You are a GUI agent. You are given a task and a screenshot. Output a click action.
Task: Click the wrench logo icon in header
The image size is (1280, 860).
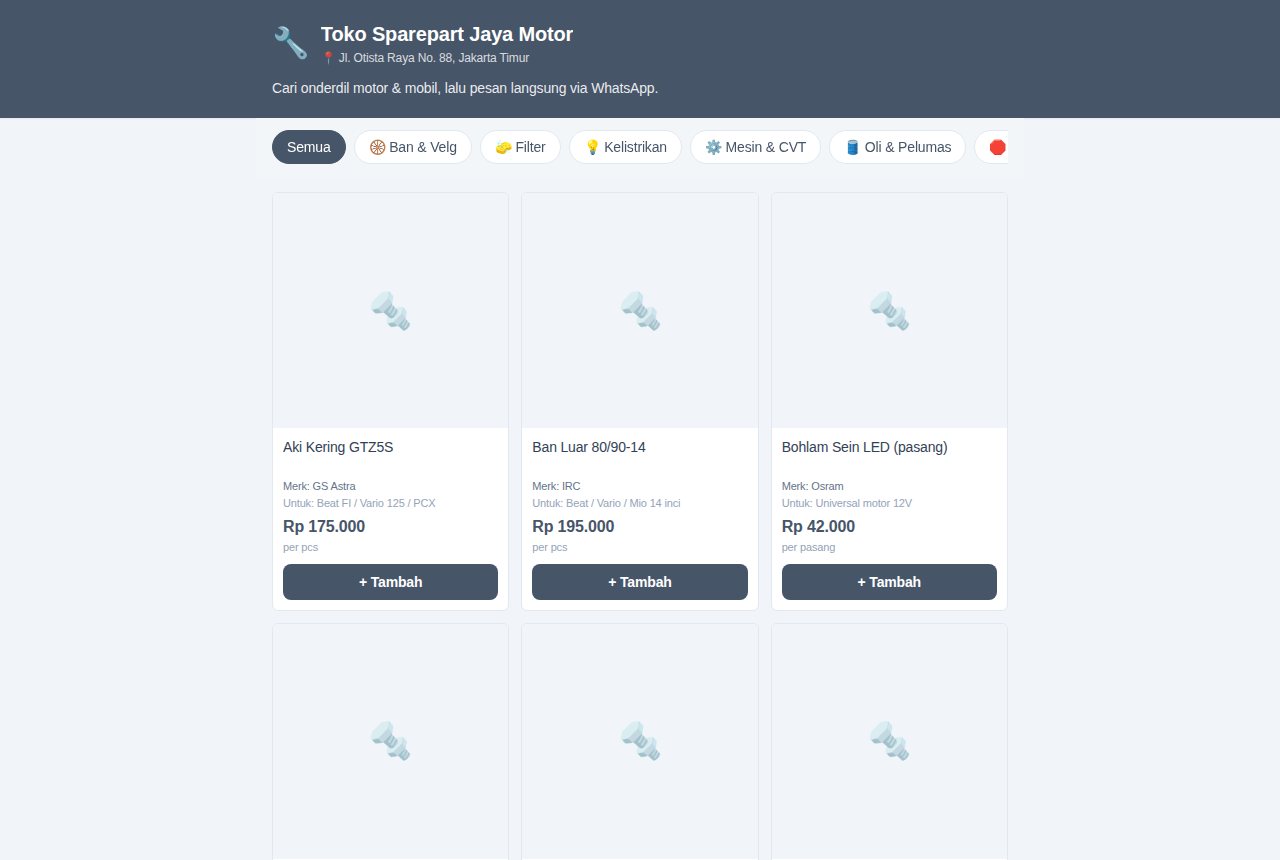[x=290, y=43]
